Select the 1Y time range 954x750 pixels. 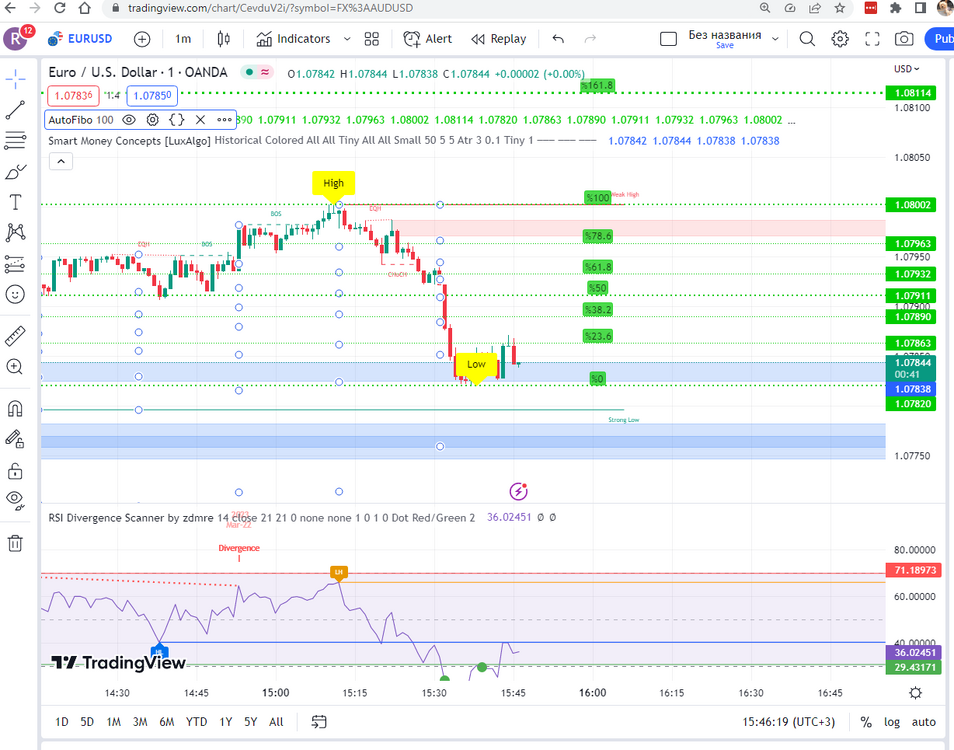click(226, 722)
